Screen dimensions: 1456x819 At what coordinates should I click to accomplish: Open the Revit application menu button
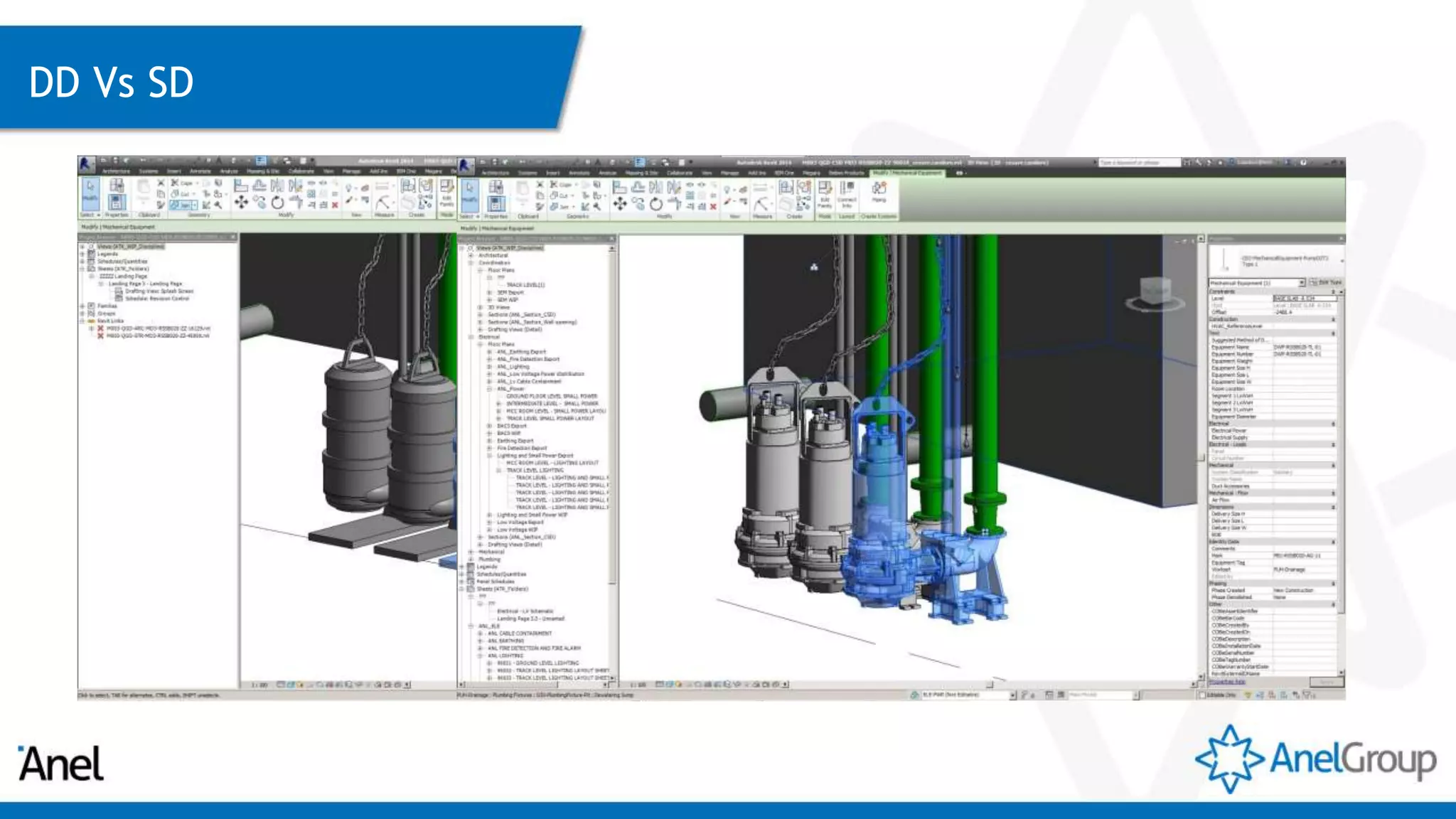466,166
